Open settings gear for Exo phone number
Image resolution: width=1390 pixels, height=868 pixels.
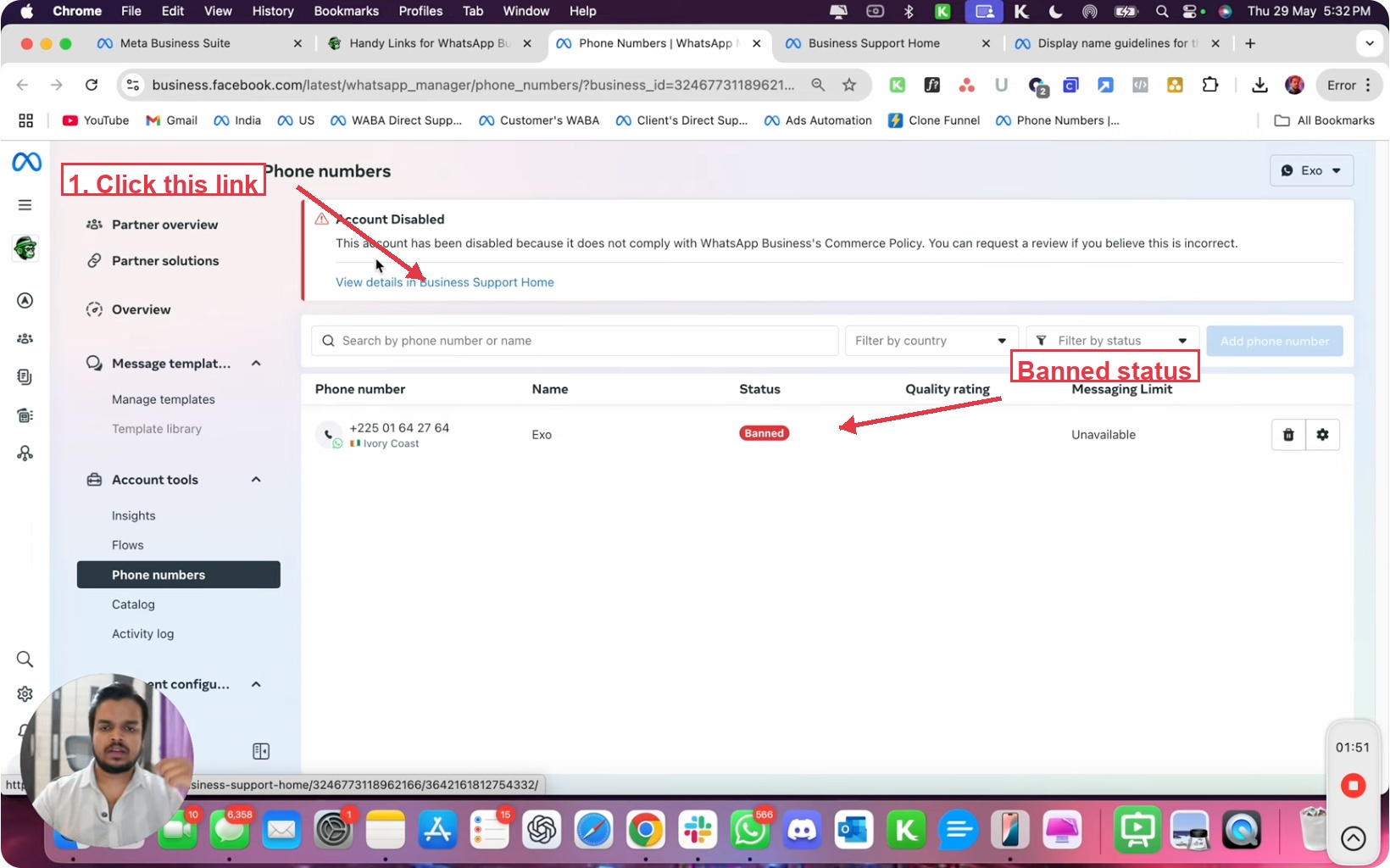tap(1322, 435)
